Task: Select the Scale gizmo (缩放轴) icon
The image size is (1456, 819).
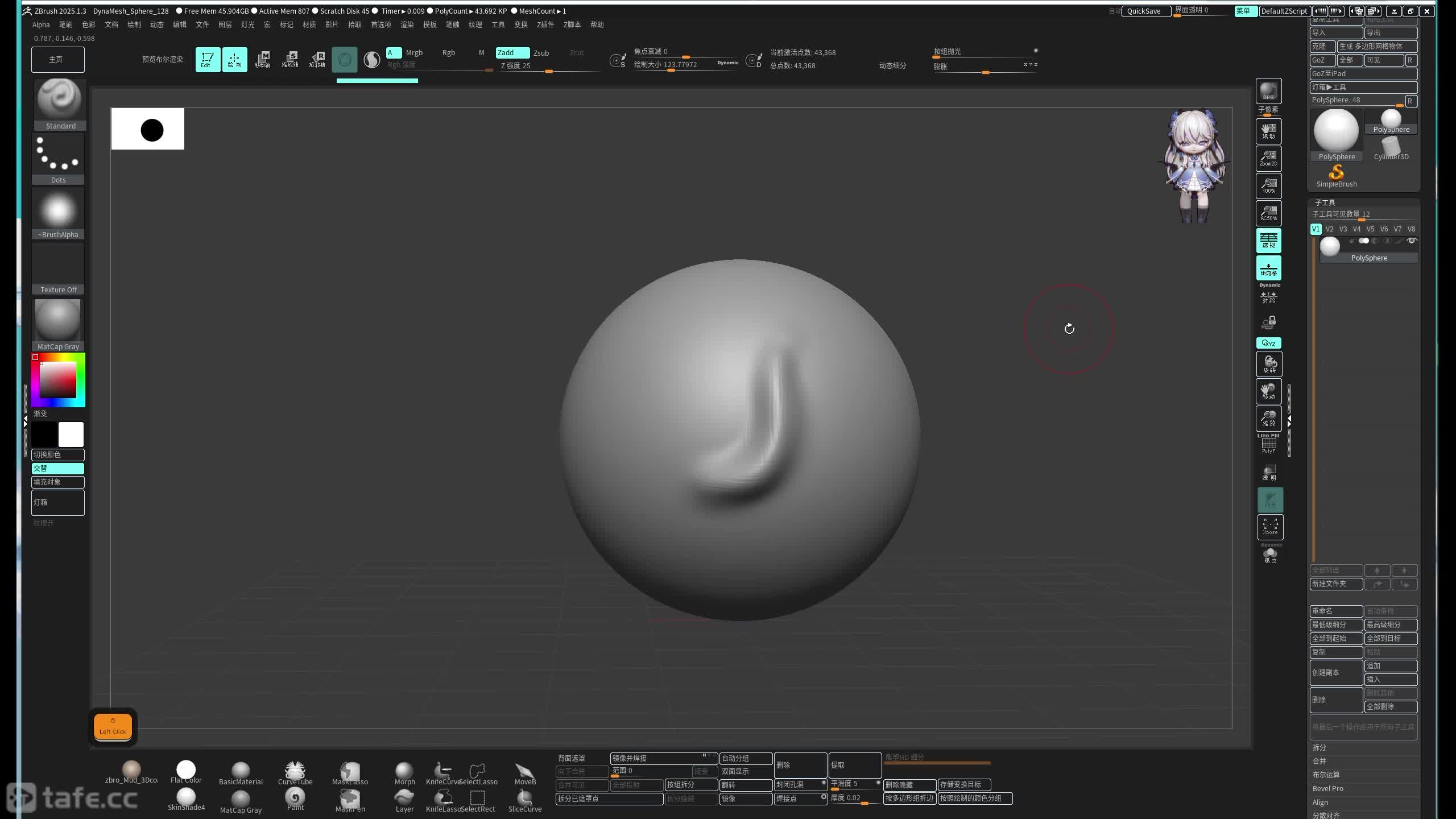Action: [290, 59]
